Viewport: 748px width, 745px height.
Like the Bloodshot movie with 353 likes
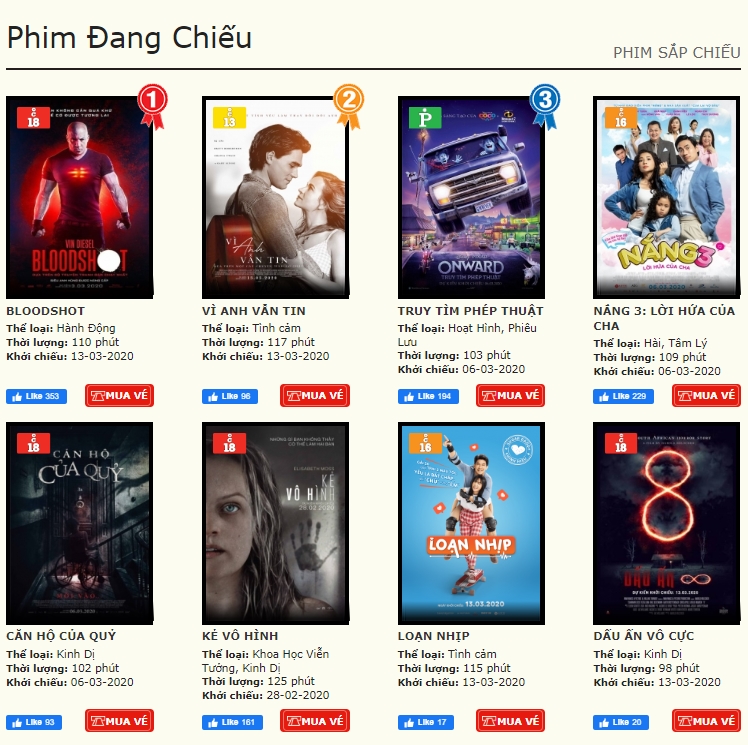[36, 396]
